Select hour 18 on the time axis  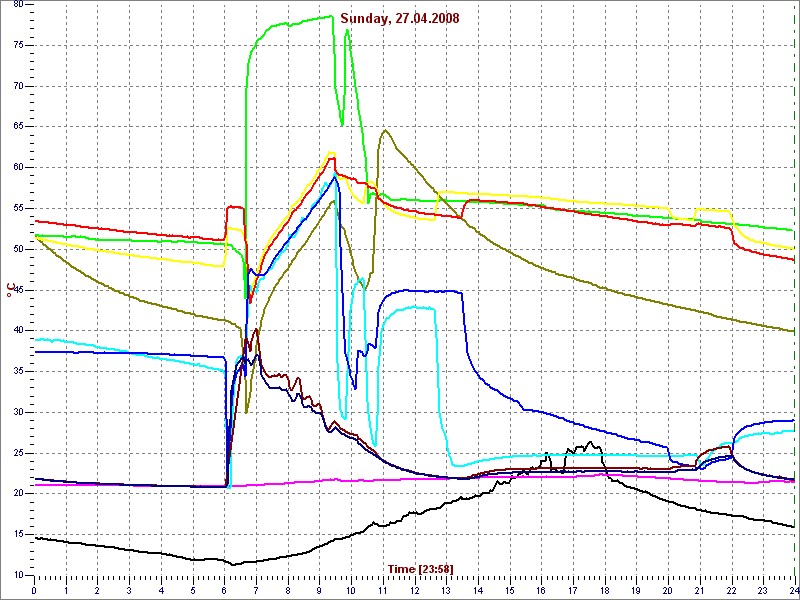tap(604, 591)
